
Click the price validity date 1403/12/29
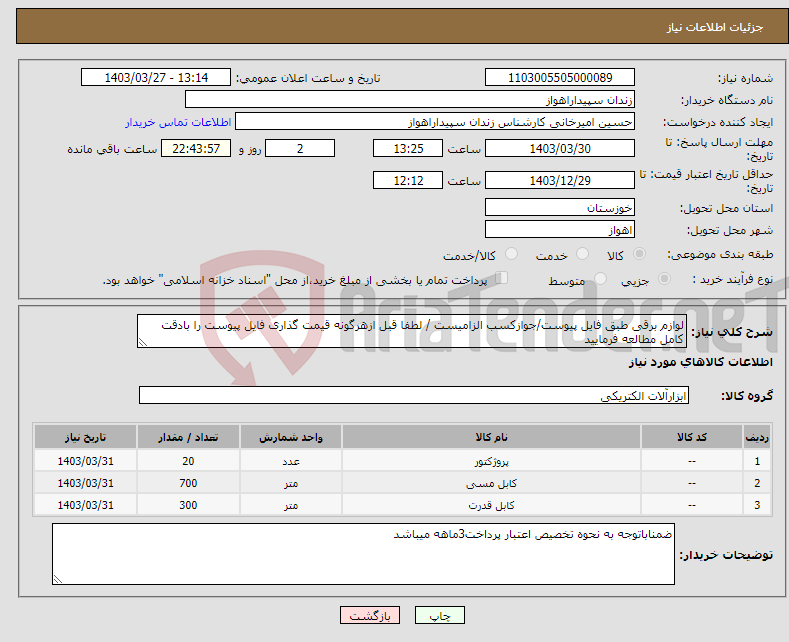pyautogui.click(x=560, y=180)
